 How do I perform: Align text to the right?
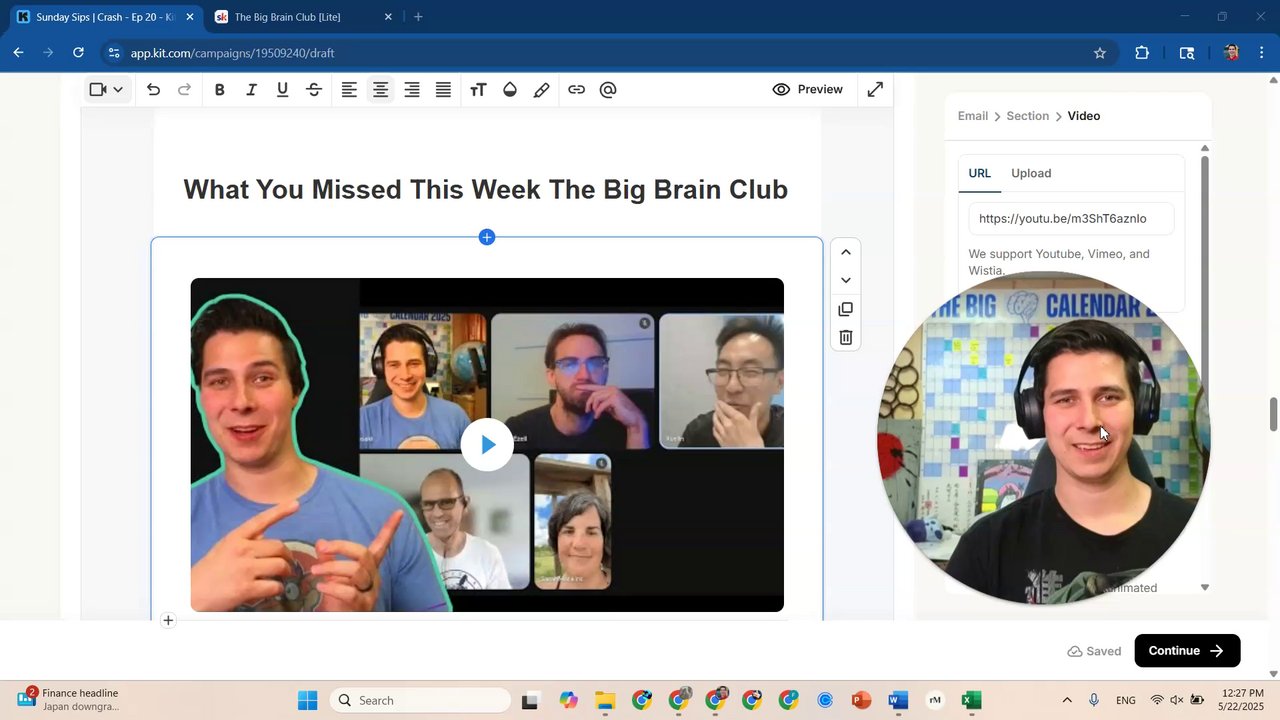[x=412, y=90]
